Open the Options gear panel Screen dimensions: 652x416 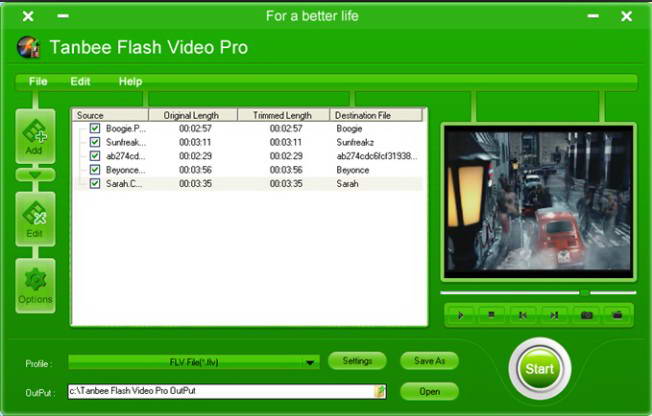(35, 286)
